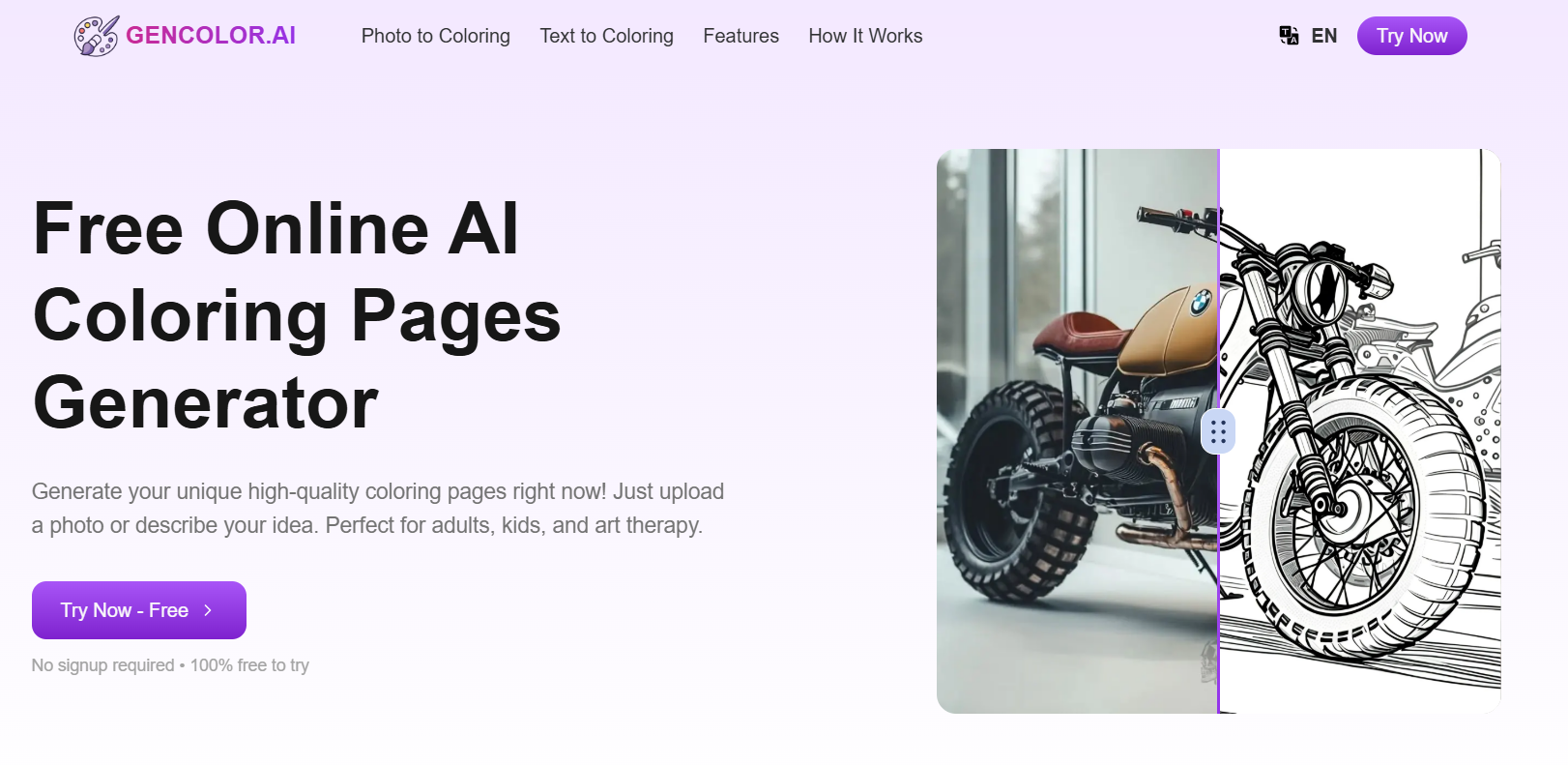This screenshot has width=1568, height=765.
Task: Click the Try Now - Free button
Action: [139, 610]
